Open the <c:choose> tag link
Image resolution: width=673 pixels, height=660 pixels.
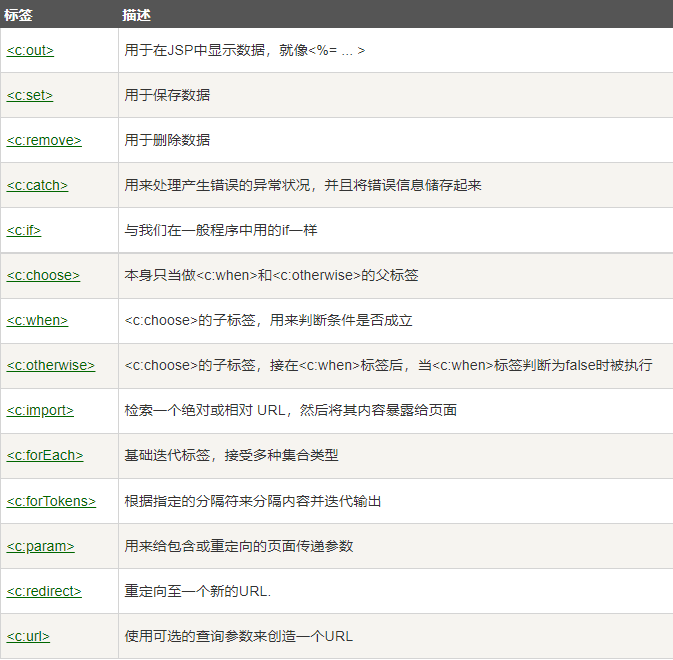pos(43,275)
